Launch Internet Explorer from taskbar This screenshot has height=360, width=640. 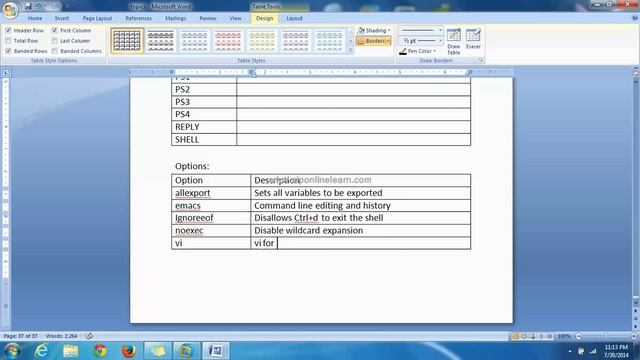click(x=41, y=351)
